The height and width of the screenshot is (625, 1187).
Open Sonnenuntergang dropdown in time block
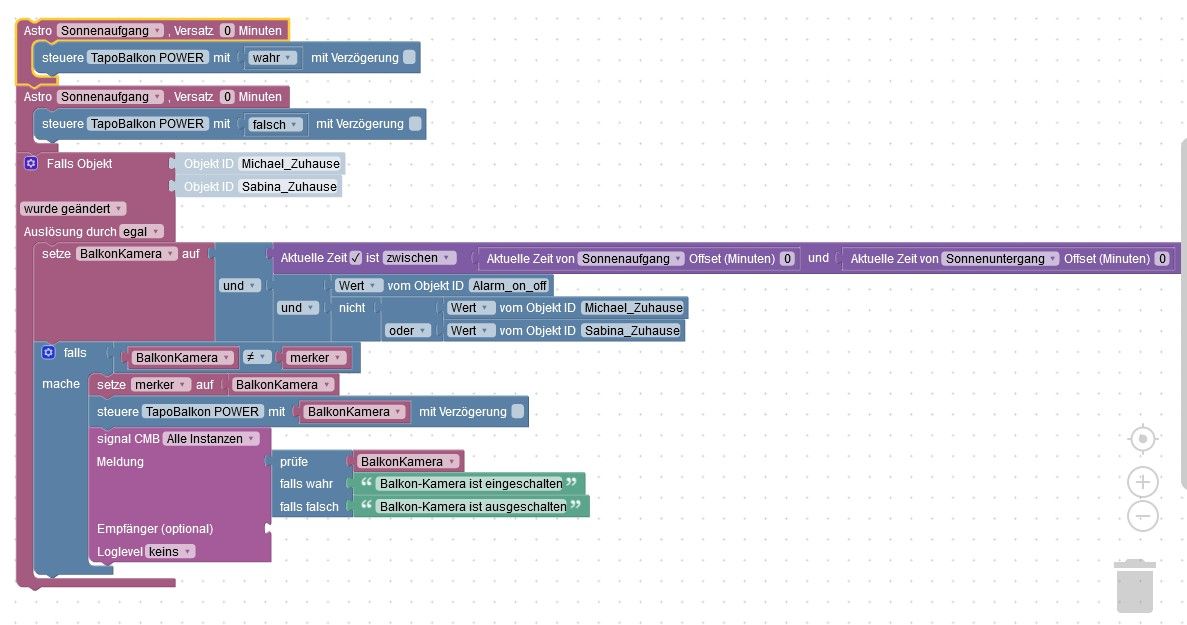1000,259
